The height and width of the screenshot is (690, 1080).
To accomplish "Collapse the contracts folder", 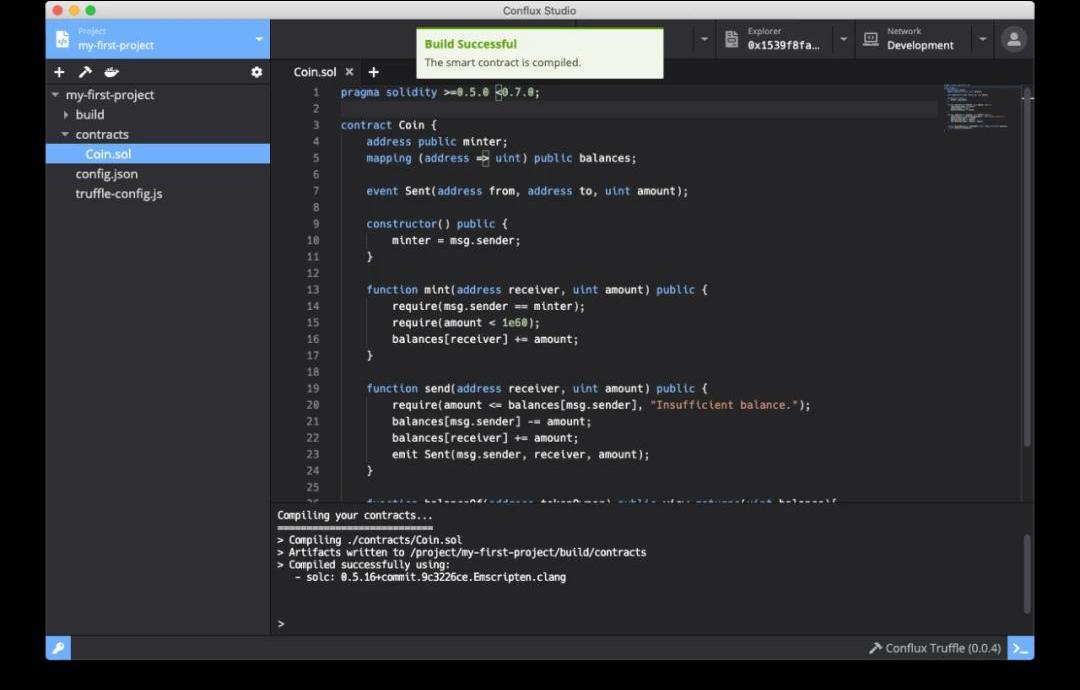I will [x=65, y=134].
